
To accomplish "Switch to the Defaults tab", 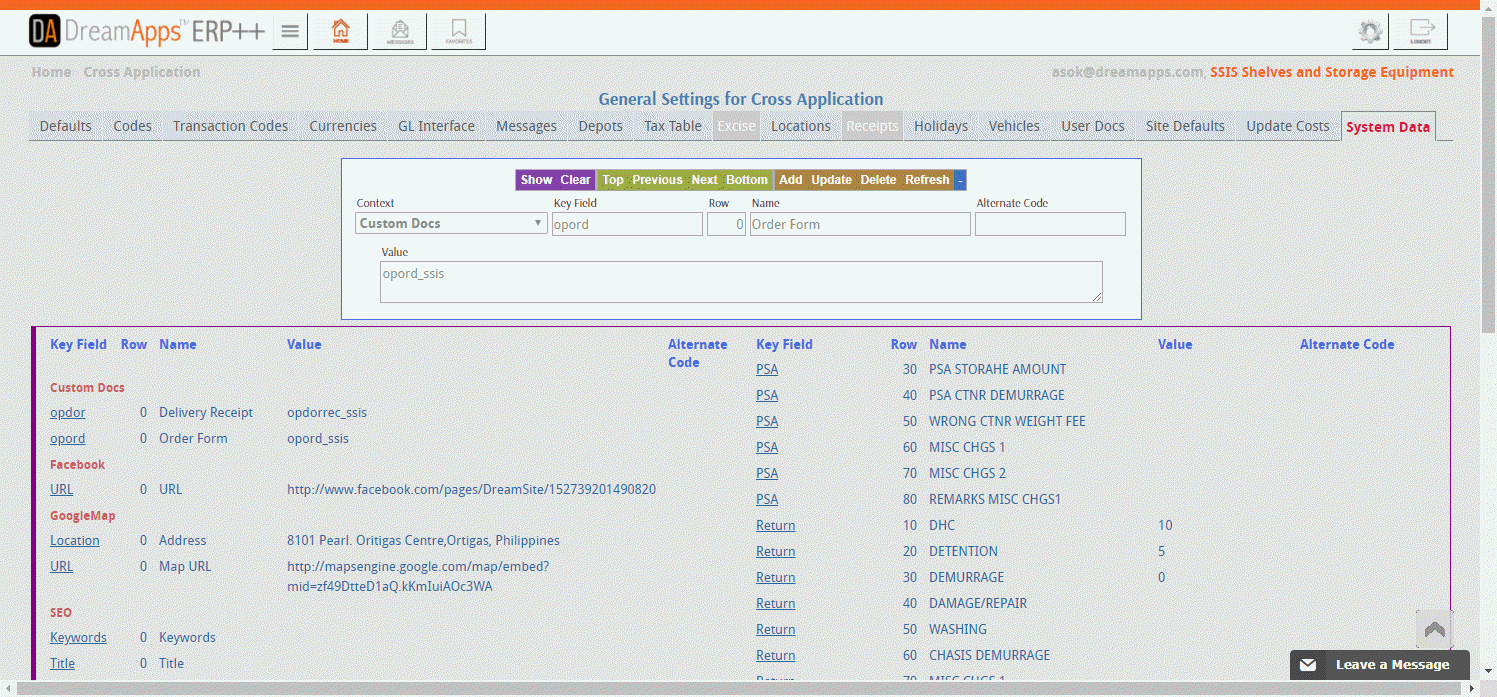I will (66, 126).
